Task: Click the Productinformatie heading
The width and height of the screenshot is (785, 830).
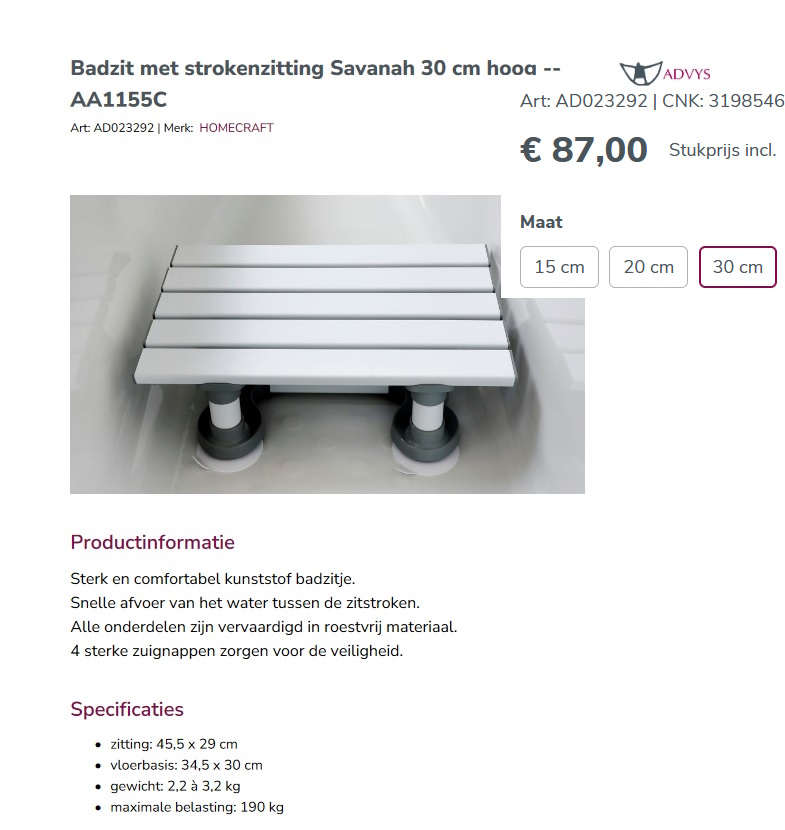Action: pos(153,543)
